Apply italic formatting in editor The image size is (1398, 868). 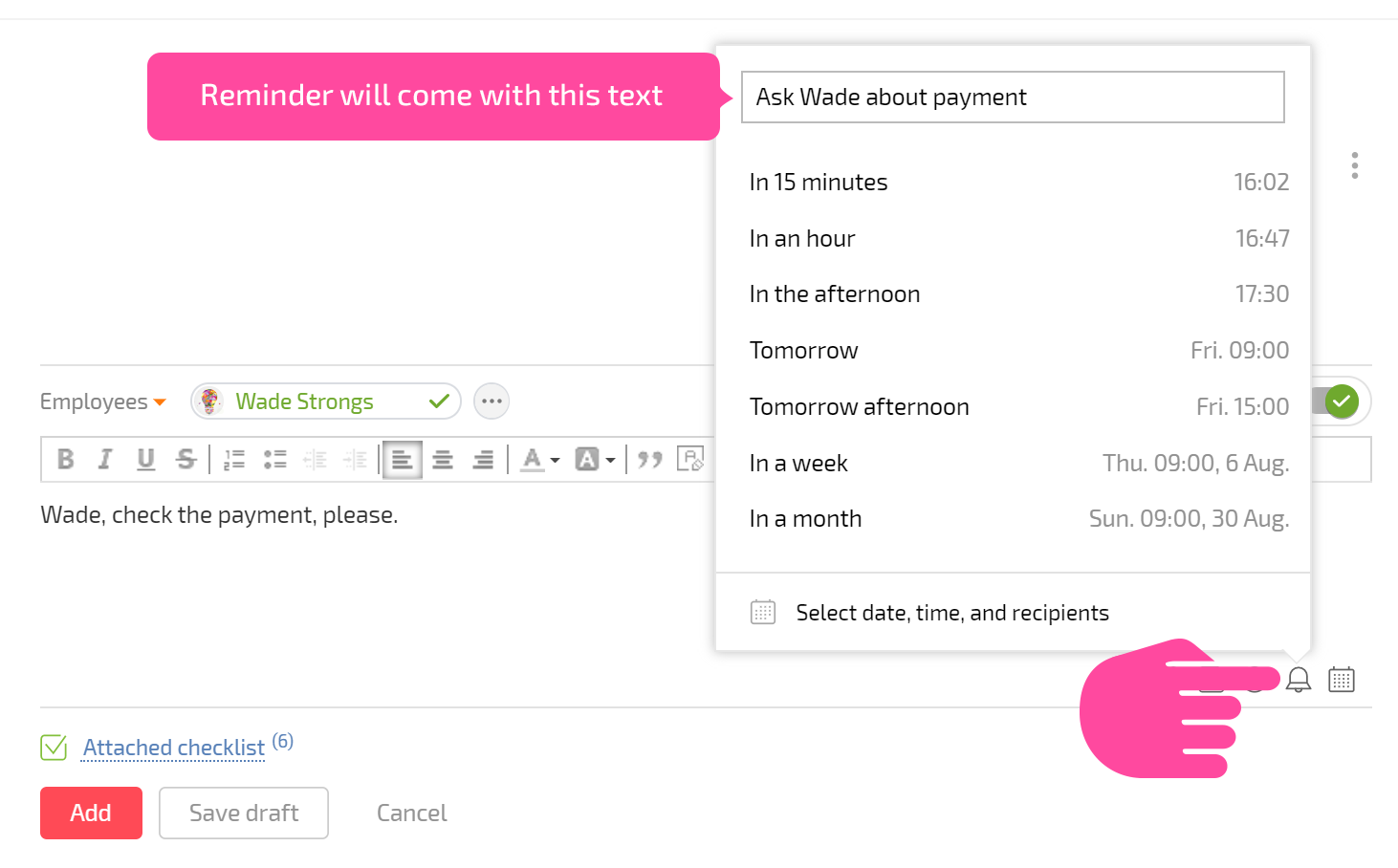coord(105,460)
